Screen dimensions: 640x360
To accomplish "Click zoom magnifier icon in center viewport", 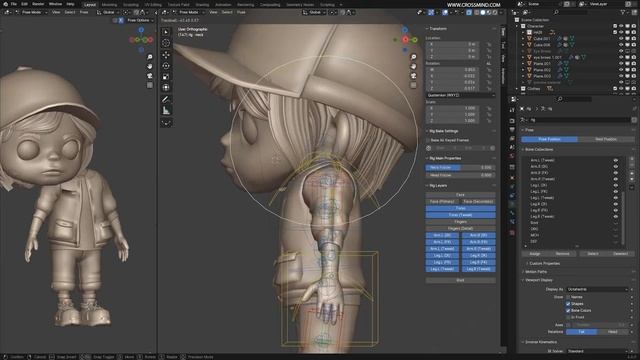I will point(413,57).
